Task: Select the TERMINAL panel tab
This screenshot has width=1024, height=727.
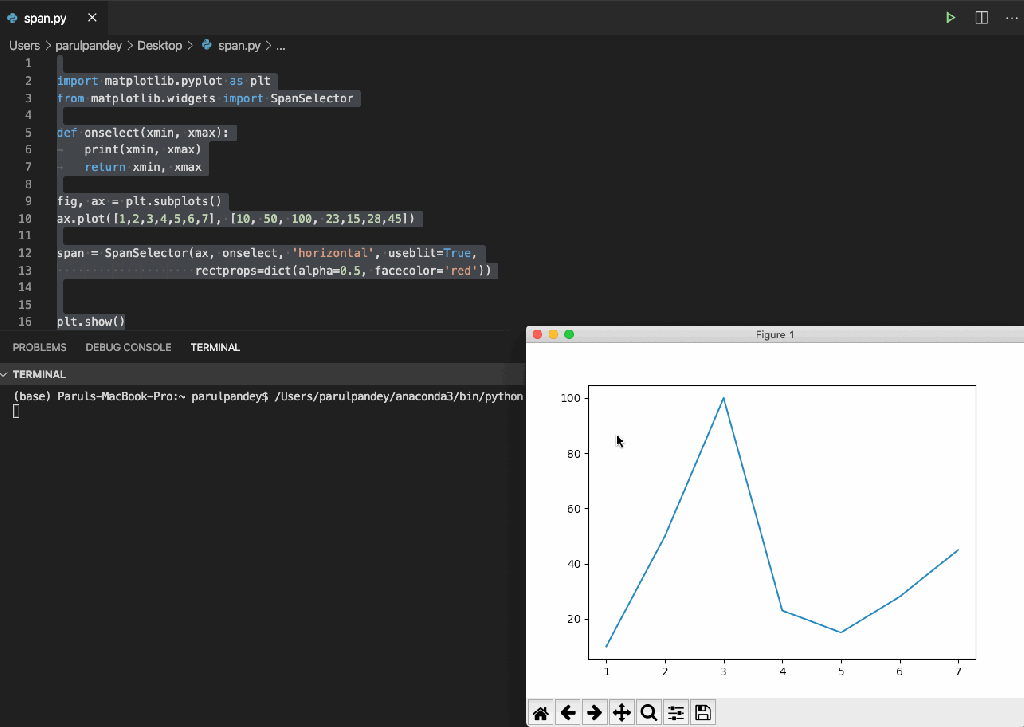Action: (215, 347)
